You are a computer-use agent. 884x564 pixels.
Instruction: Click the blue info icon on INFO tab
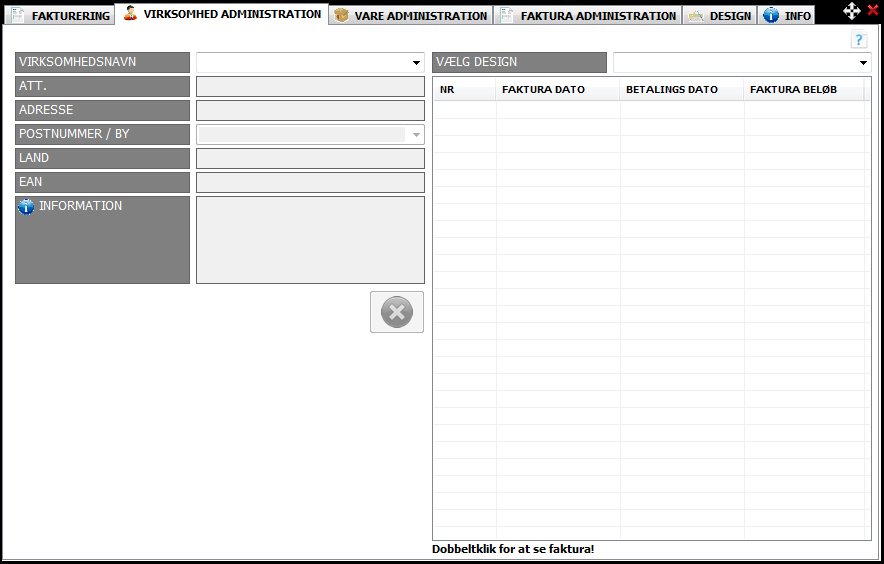point(771,15)
